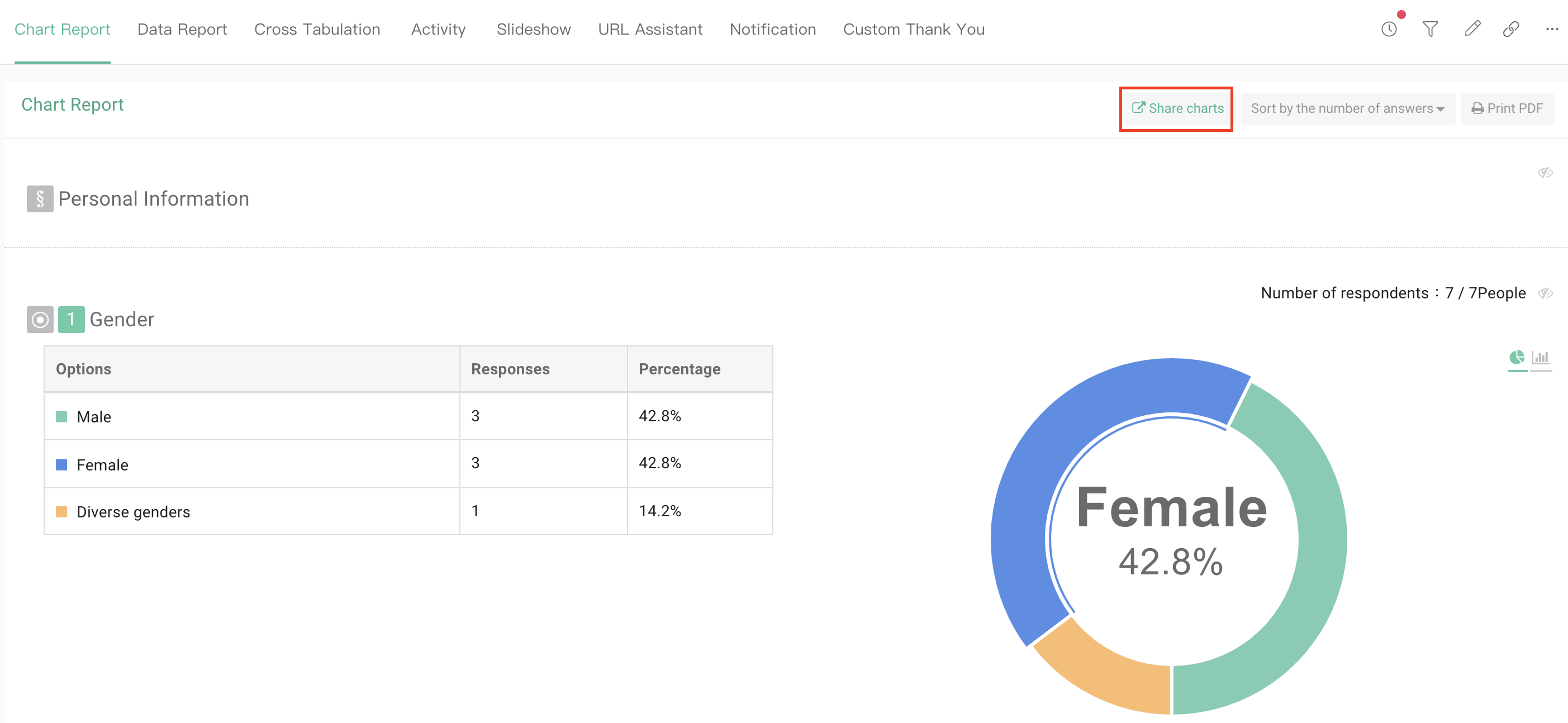Open the more options ellipsis menu

[x=1552, y=28]
